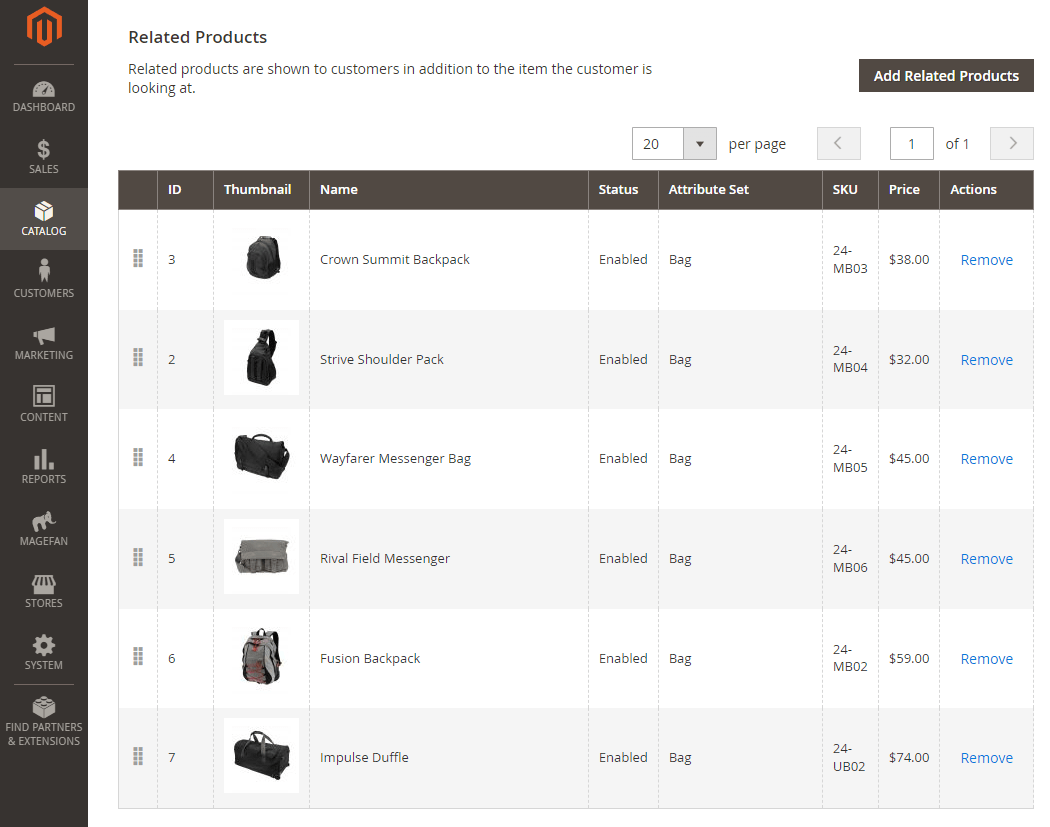1050x827 pixels.
Task: Go to previous page arrow
Action: point(838,144)
